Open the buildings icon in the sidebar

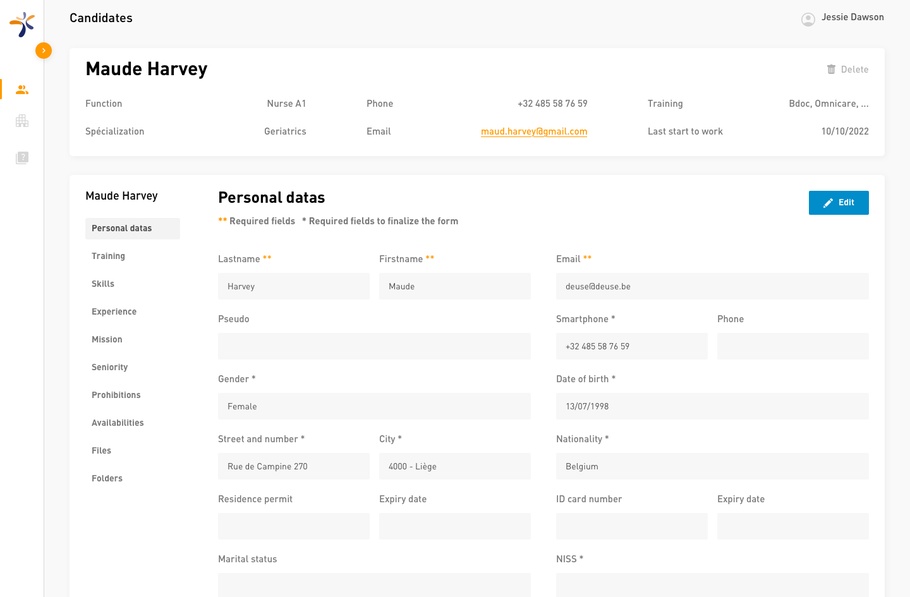click(x=22, y=121)
